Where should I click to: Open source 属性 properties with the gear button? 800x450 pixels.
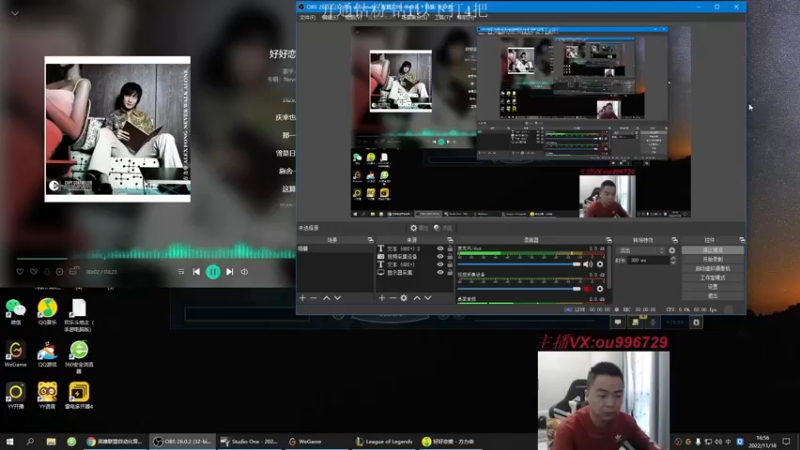[x=419, y=228]
